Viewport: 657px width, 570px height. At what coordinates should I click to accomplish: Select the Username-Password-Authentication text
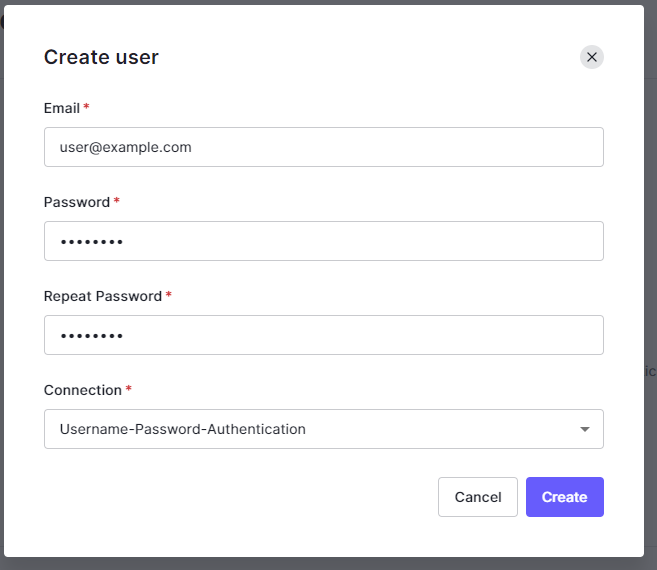tap(183, 429)
